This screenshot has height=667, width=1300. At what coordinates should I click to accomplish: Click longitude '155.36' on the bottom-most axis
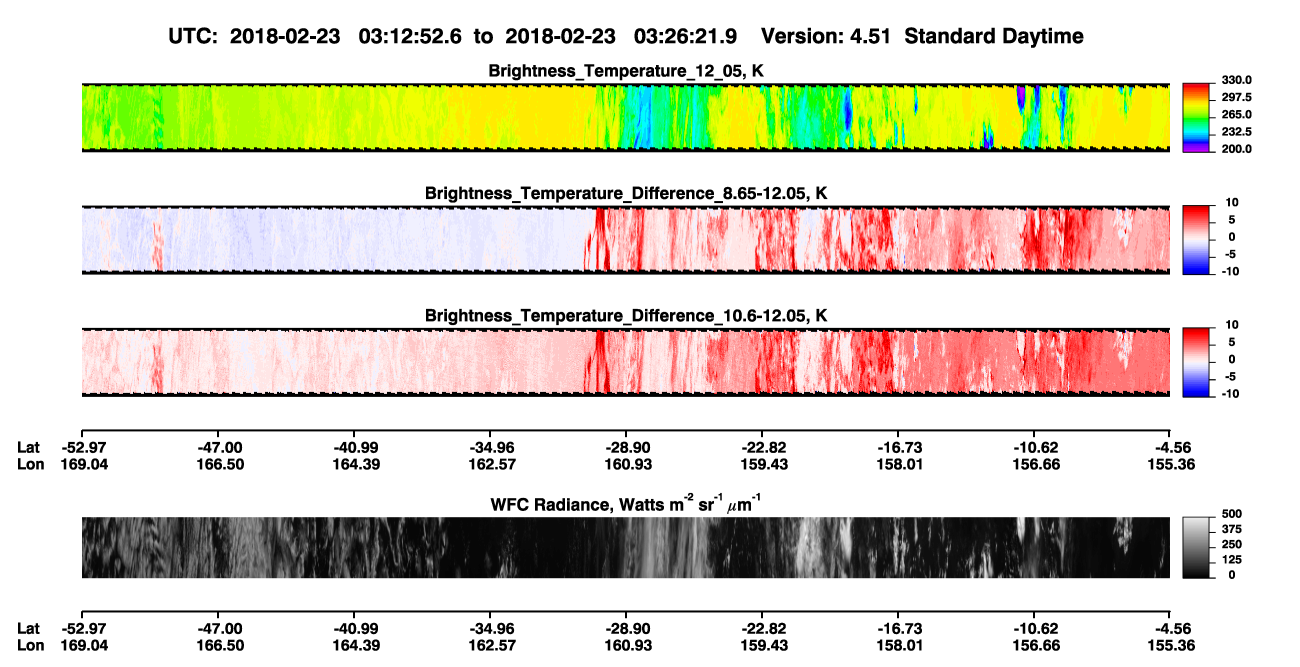(1171, 644)
